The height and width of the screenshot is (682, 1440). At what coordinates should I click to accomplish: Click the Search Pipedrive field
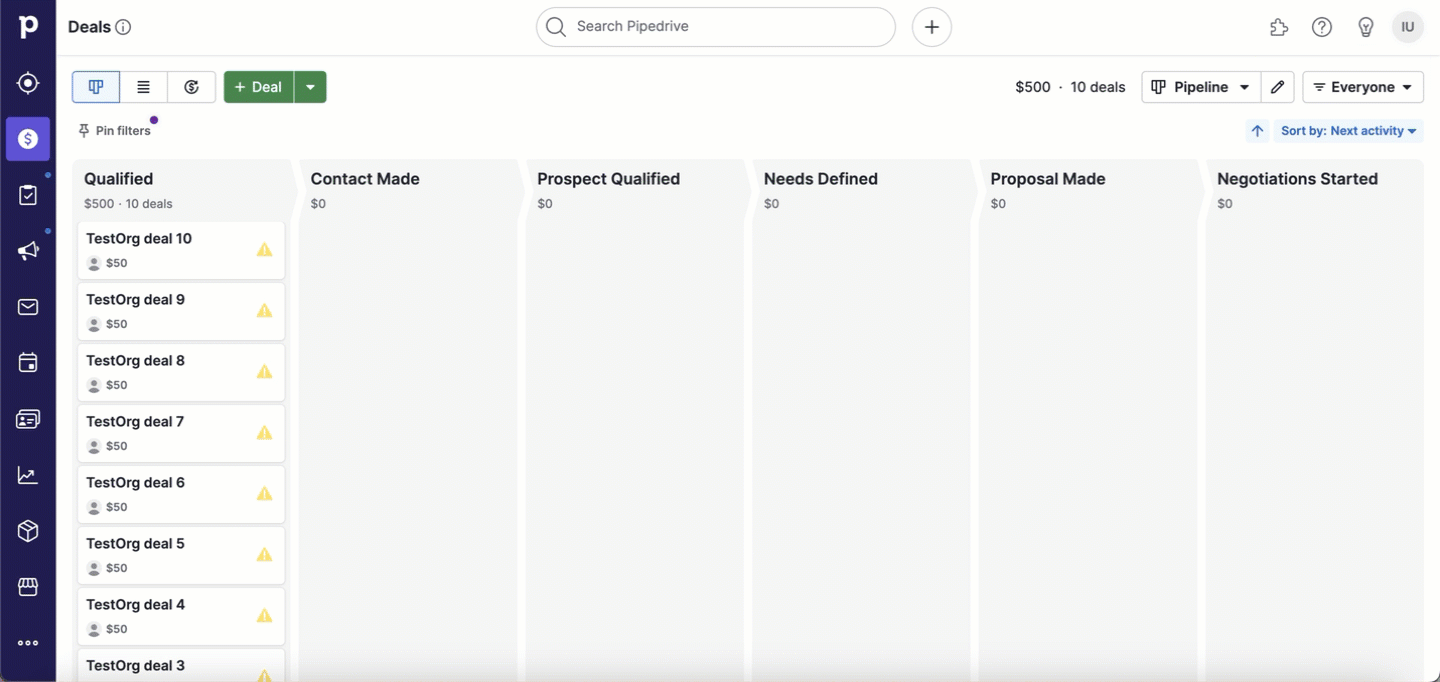tap(716, 27)
